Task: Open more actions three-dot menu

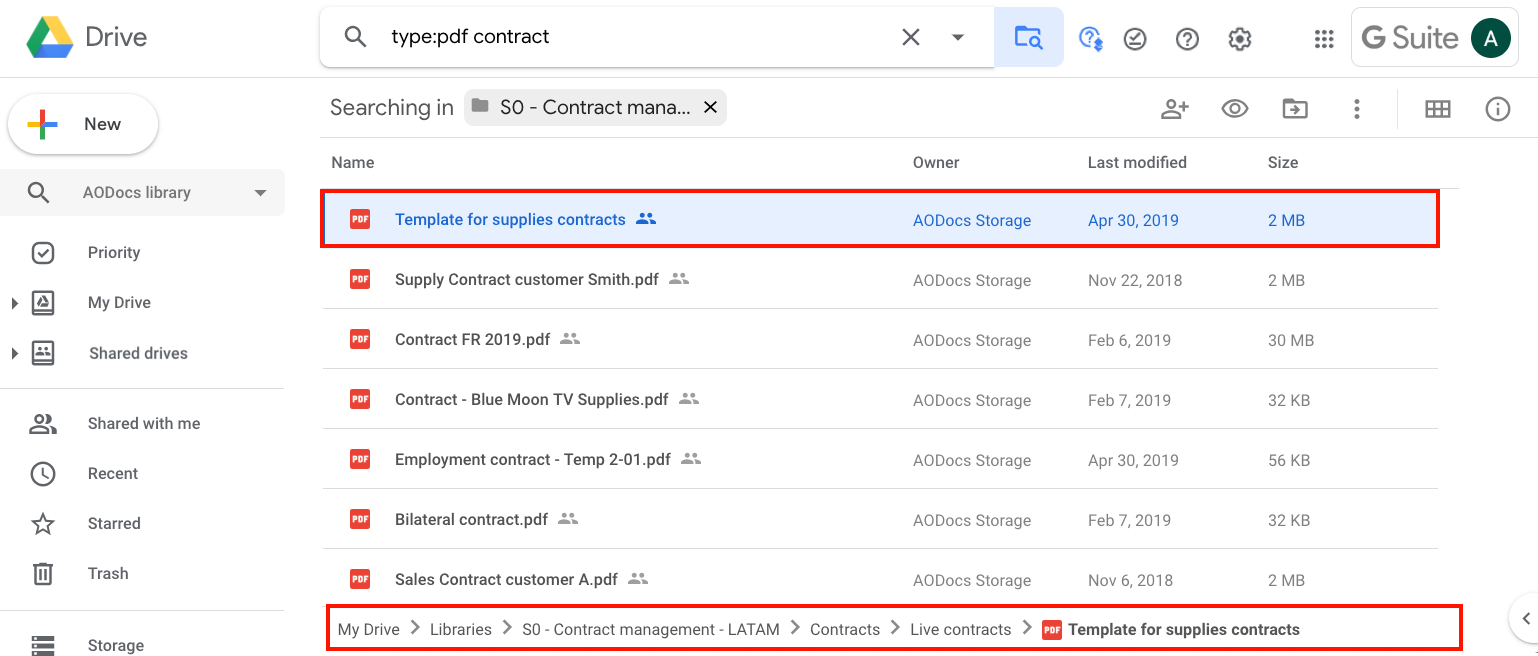Action: coord(1357,108)
